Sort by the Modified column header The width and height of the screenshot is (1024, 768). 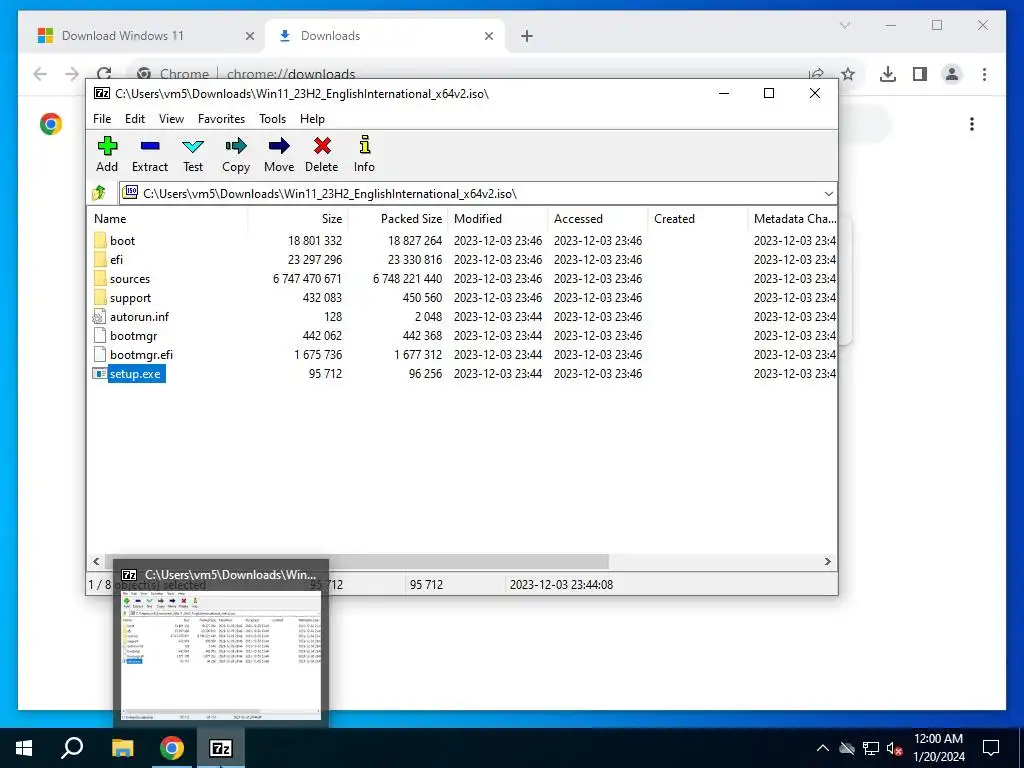pyautogui.click(x=498, y=219)
